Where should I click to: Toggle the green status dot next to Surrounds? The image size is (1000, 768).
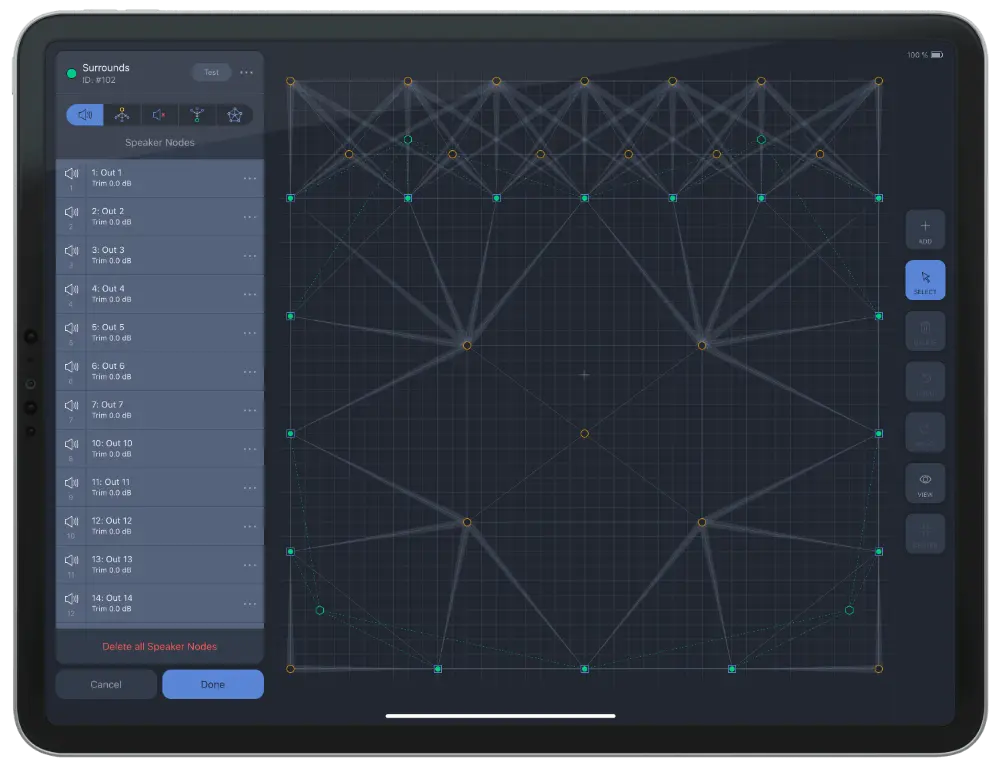click(70, 72)
